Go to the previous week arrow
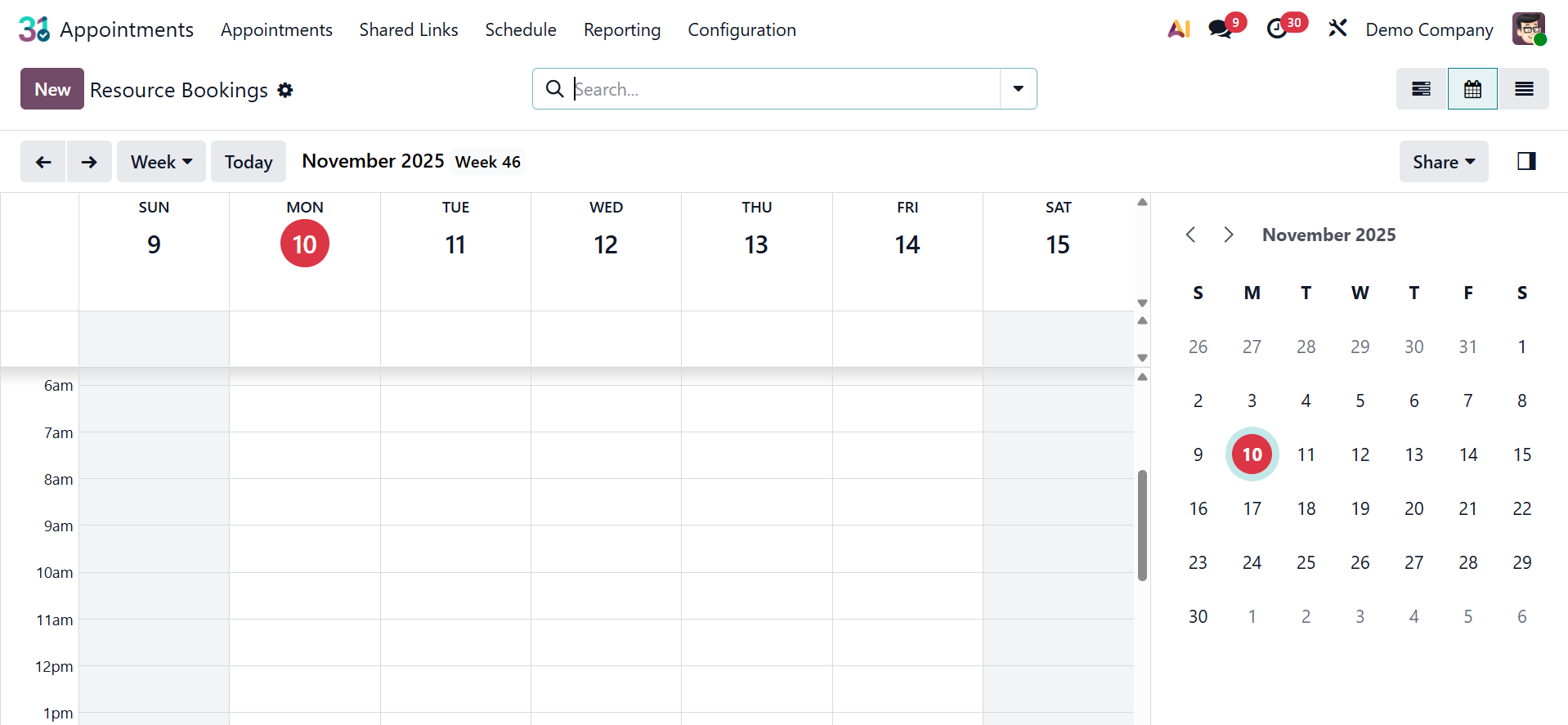The height and width of the screenshot is (725, 1568). [x=43, y=162]
